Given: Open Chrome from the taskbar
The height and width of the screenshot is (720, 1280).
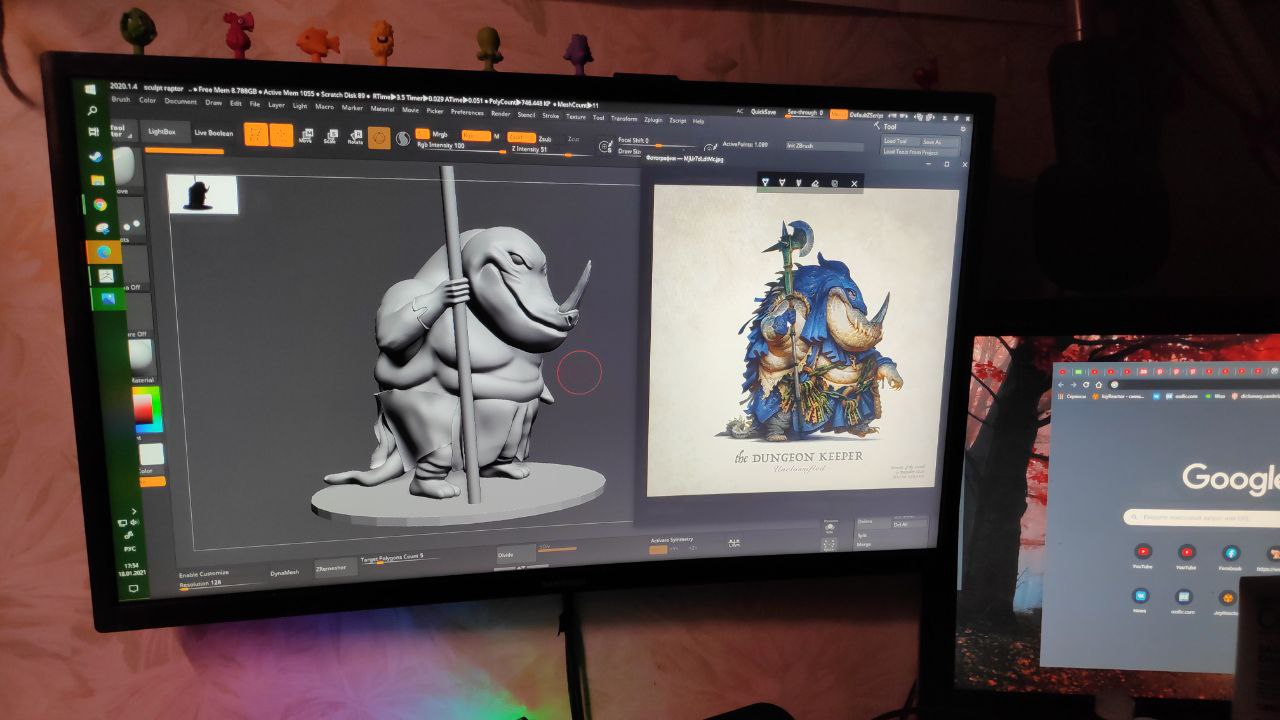Looking at the screenshot, I should tap(99, 204).
